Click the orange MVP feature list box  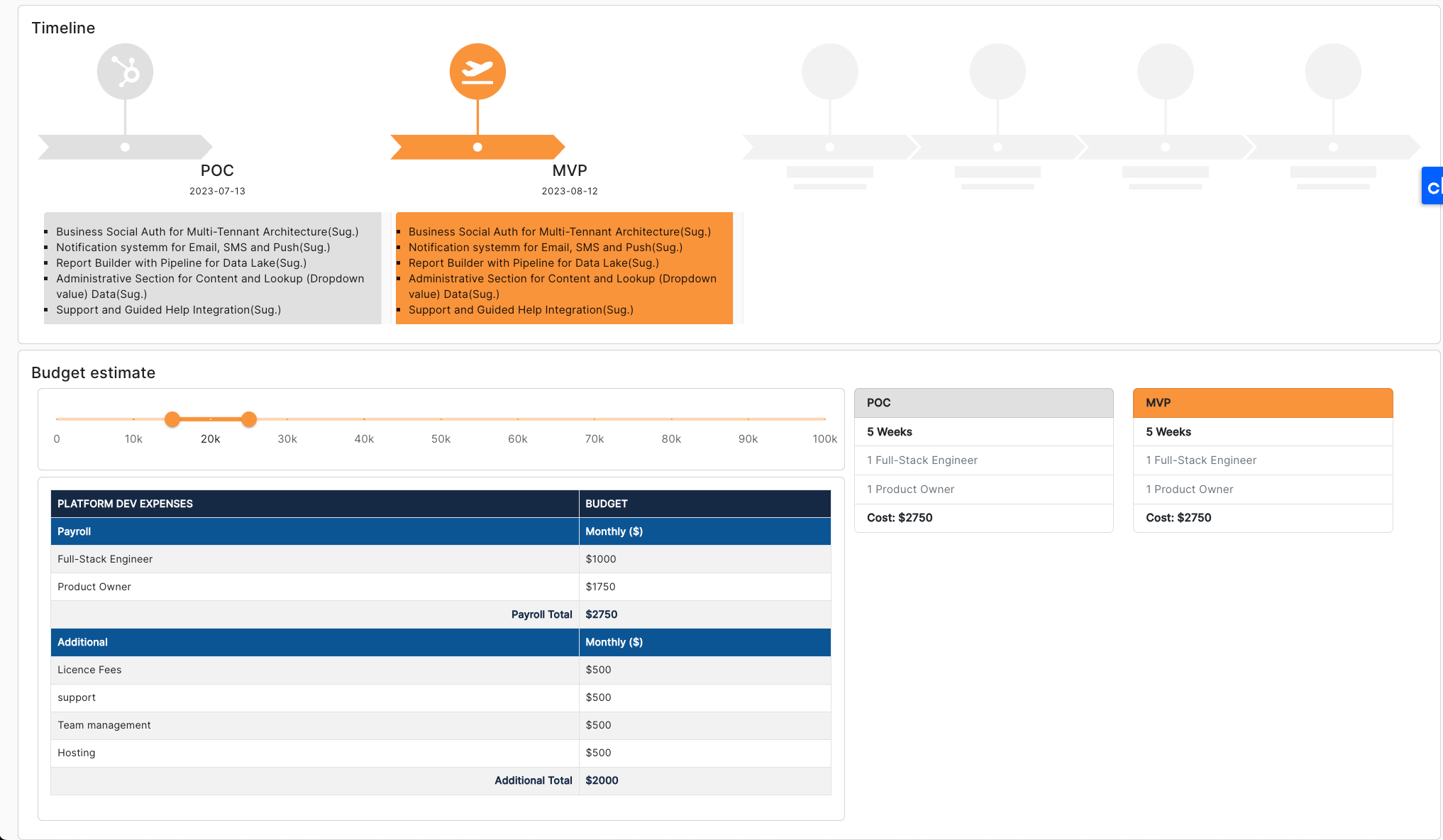pyautogui.click(x=564, y=270)
